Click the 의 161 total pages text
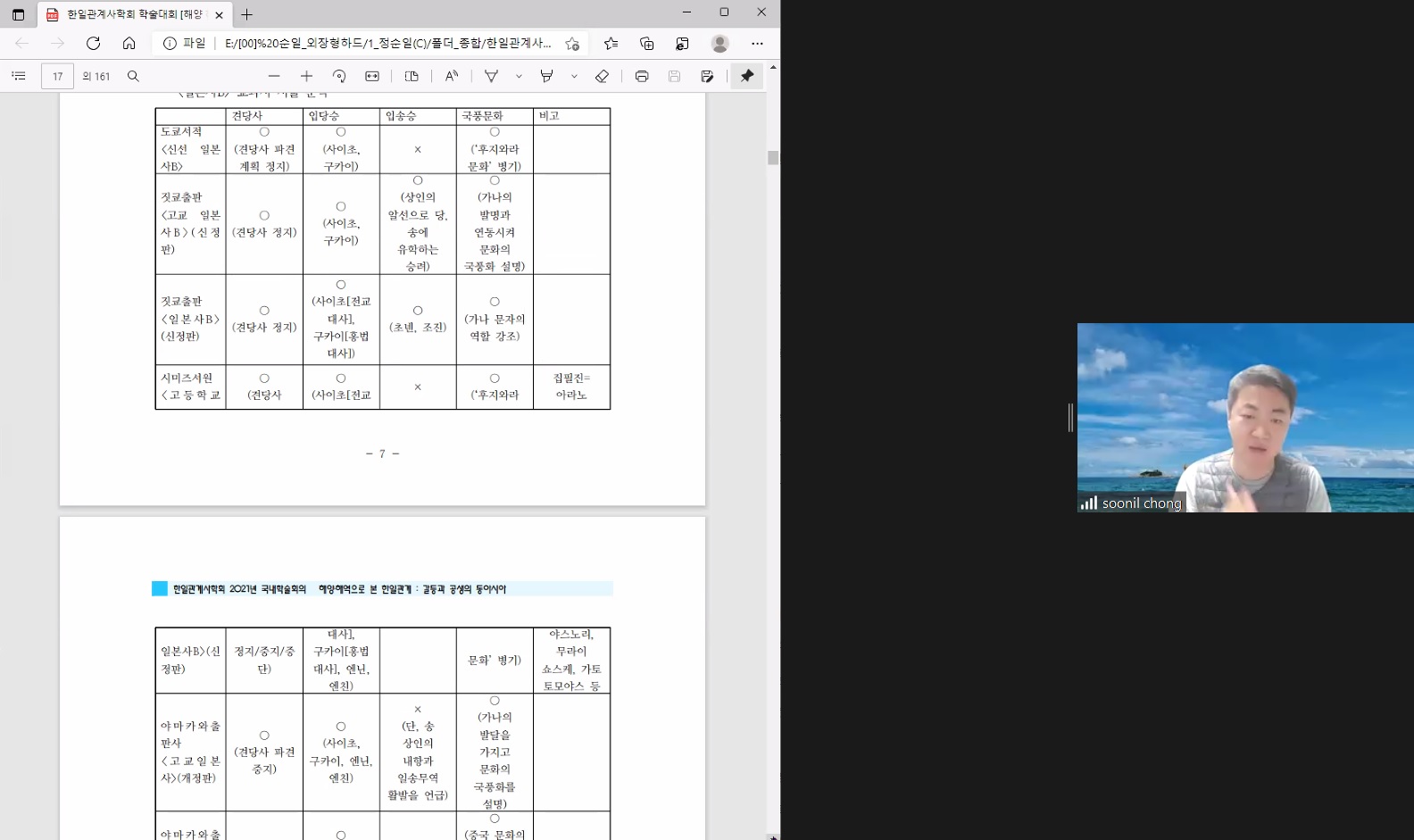 click(96, 76)
